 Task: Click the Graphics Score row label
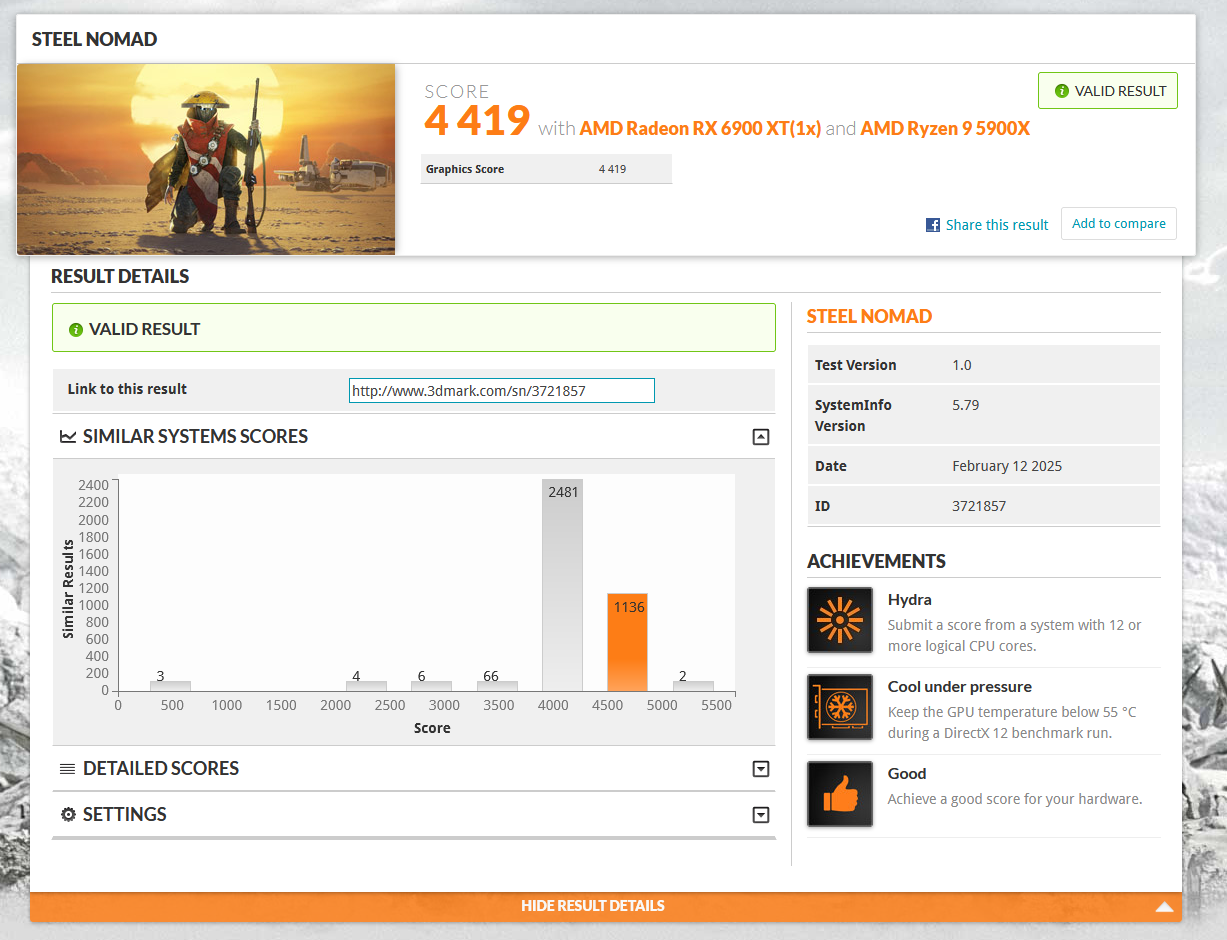point(465,169)
